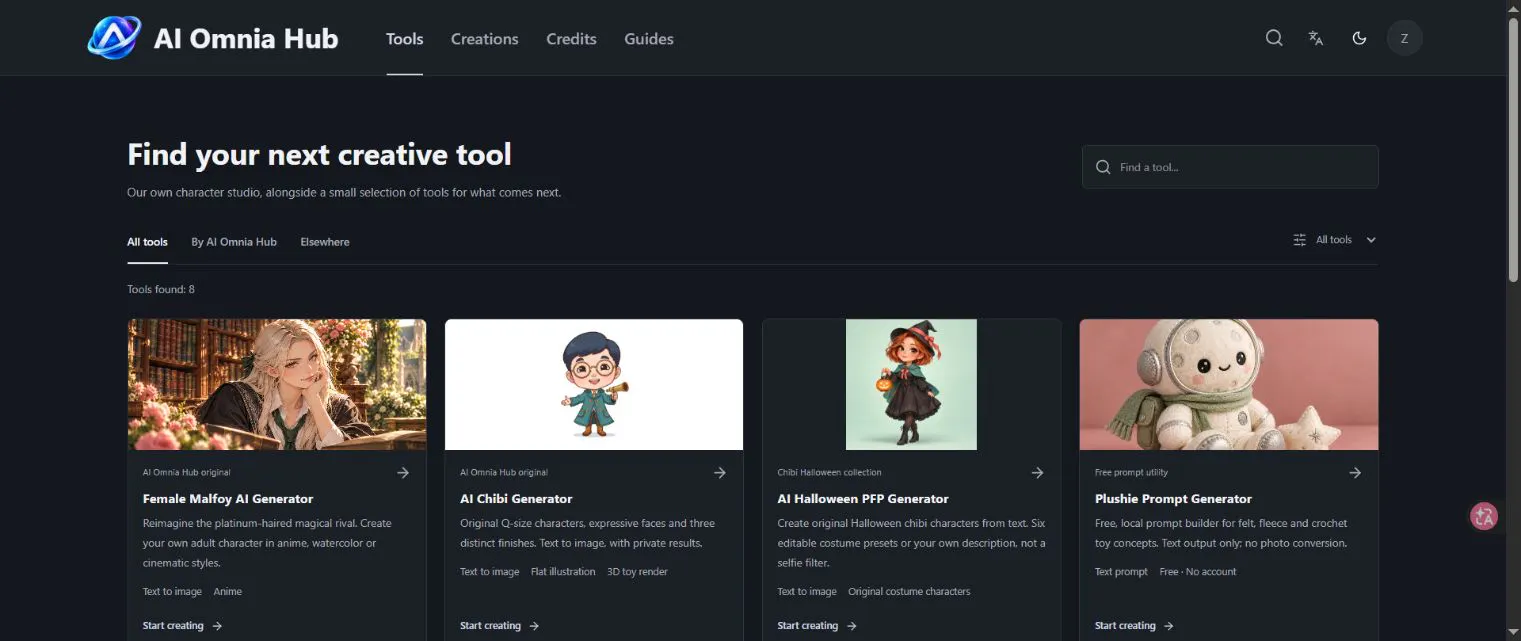Click the 'Free · No account' tag
This screenshot has width=1521, height=641.
[x=1198, y=572]
